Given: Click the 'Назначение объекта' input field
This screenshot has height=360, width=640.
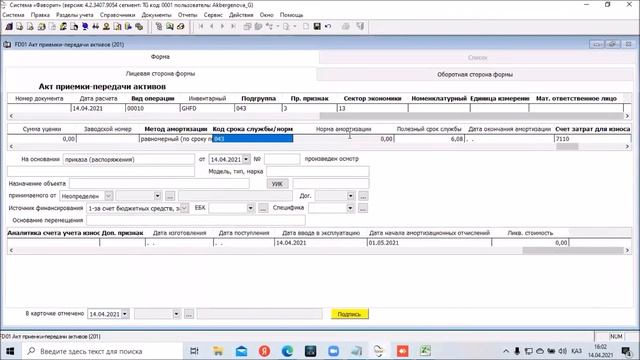Looking at the screenshot, I should point(159,184).
